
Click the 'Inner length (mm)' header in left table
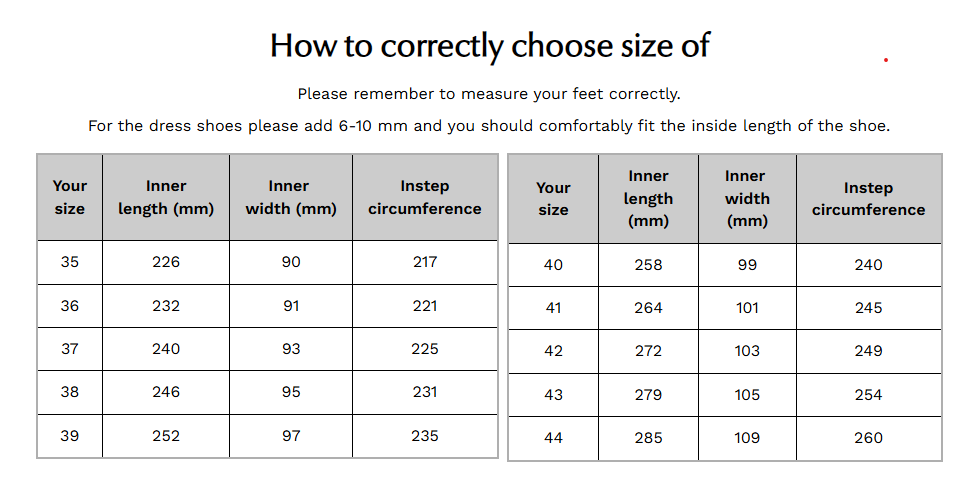coord(165,197)
